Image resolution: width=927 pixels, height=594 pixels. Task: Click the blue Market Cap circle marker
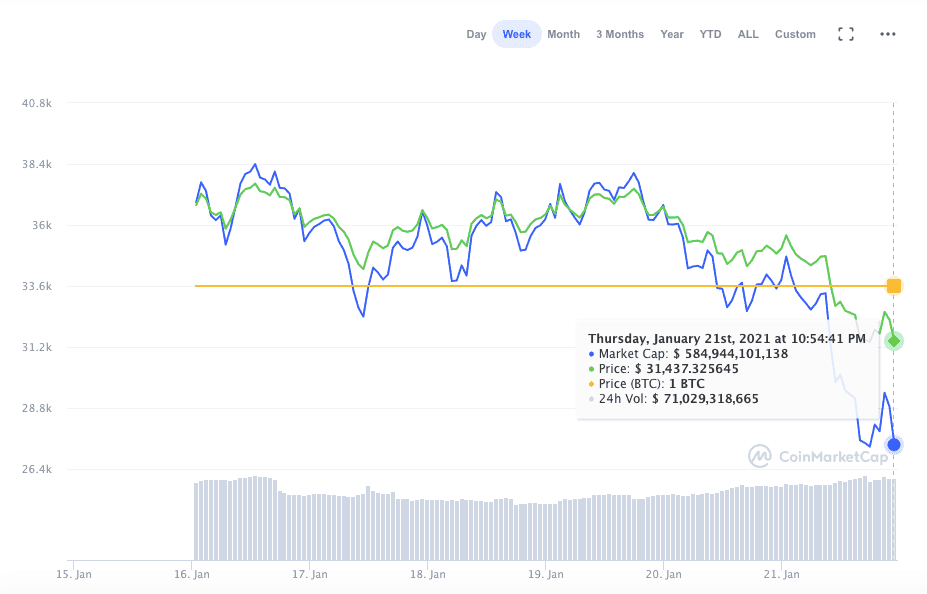point(893,445)
